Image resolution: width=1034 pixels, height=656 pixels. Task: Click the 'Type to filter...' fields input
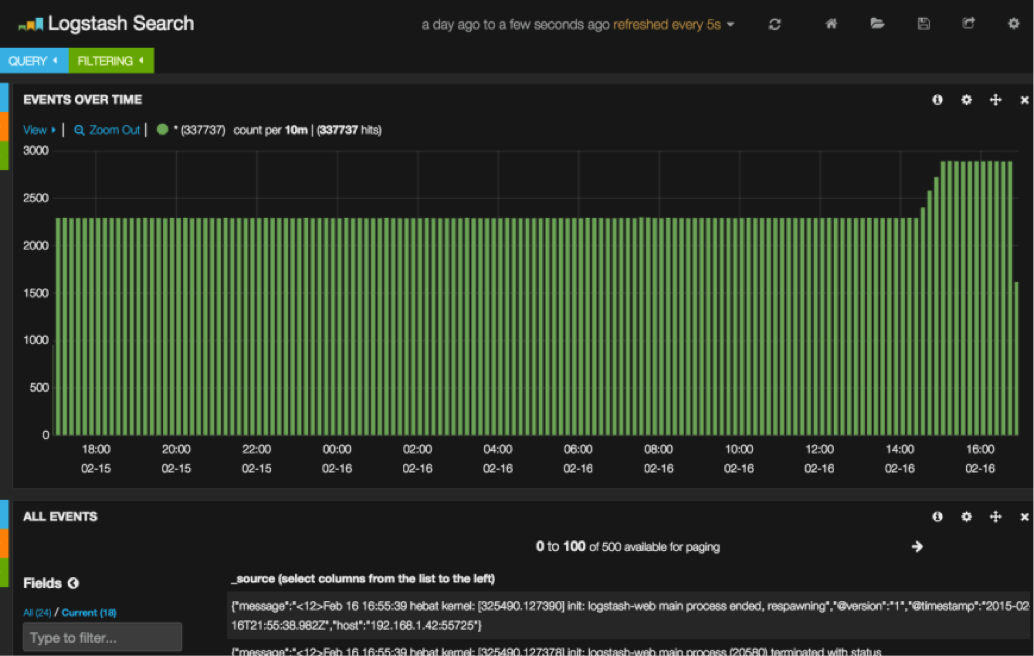pyautogui.click(x=102, y=638)
